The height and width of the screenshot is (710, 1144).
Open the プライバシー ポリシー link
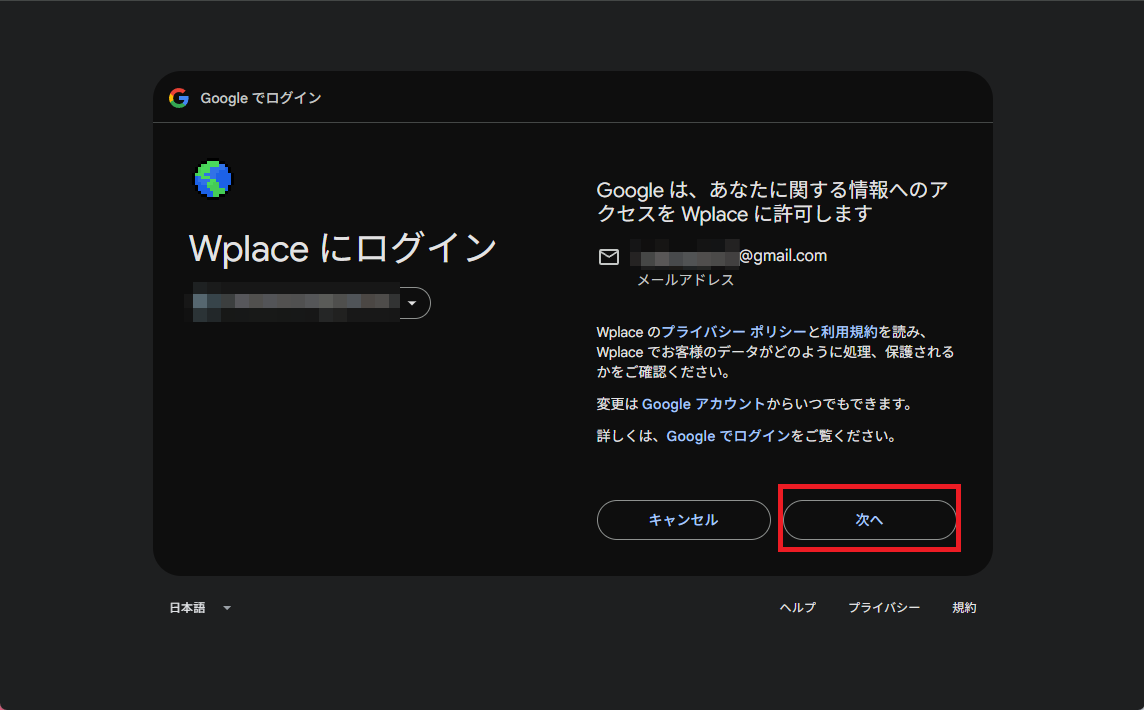coord(734,332)
